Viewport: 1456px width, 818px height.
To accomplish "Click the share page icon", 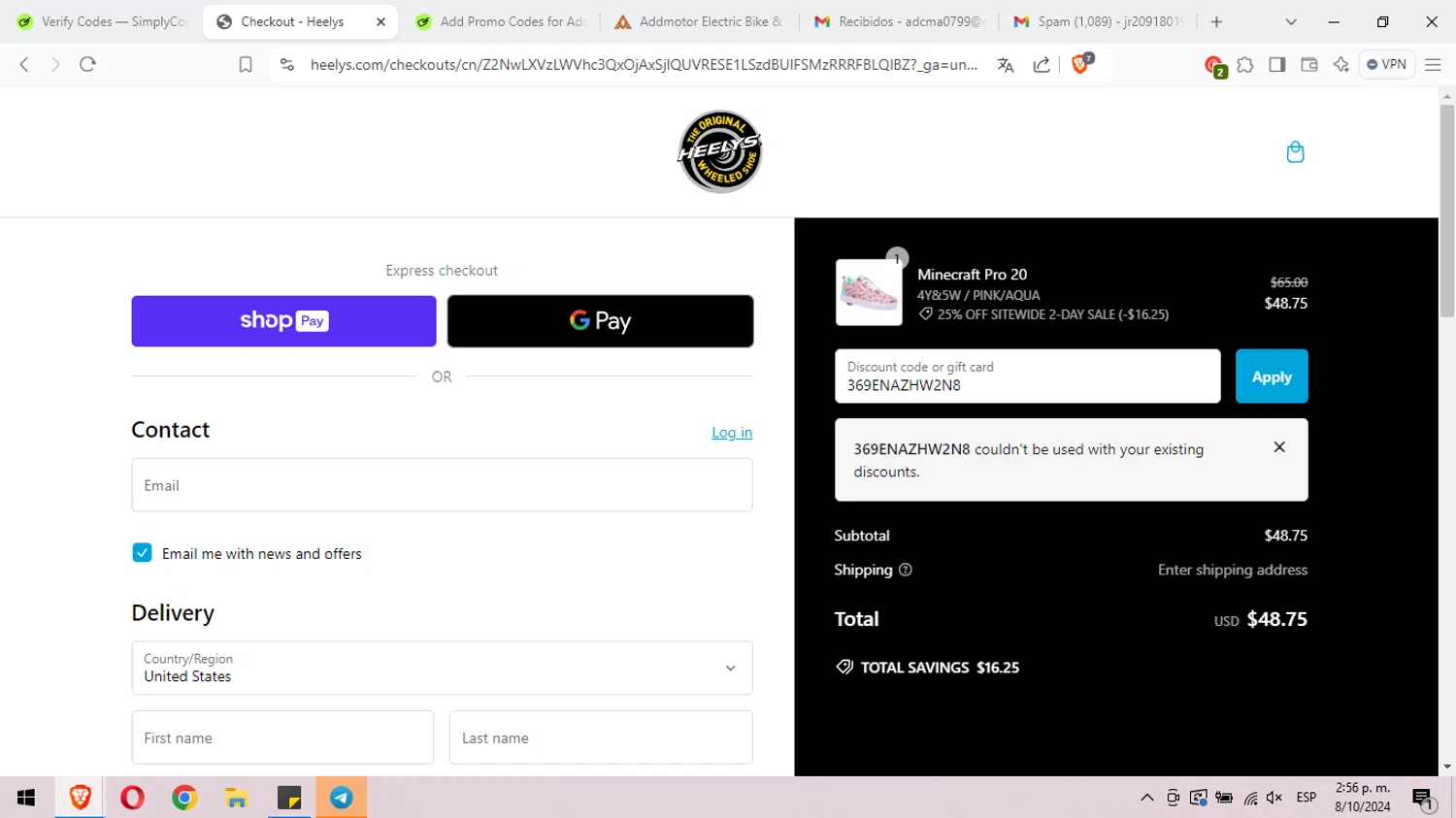I will tap(1042, 65).
